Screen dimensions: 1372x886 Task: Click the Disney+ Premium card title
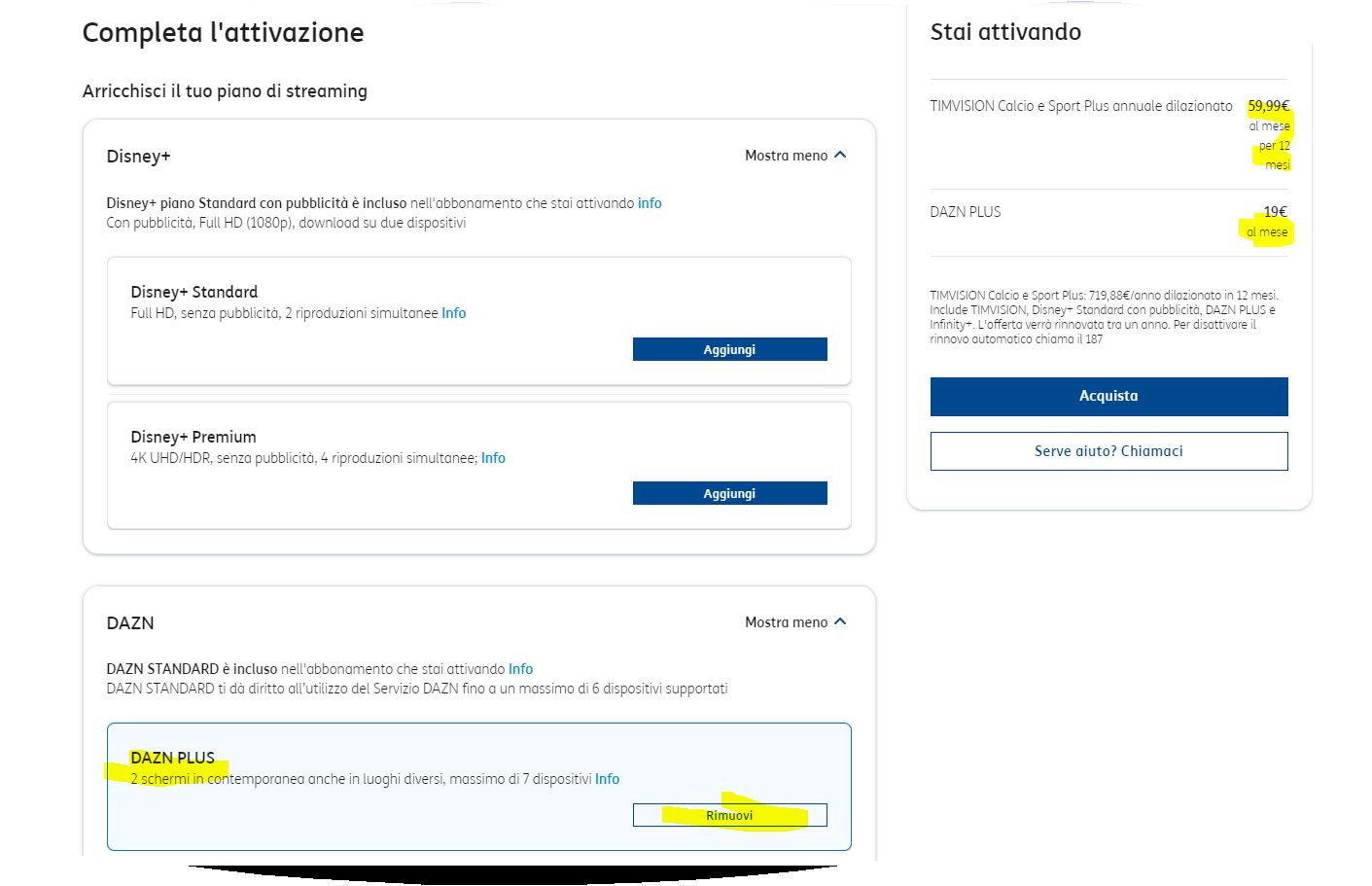193,437
